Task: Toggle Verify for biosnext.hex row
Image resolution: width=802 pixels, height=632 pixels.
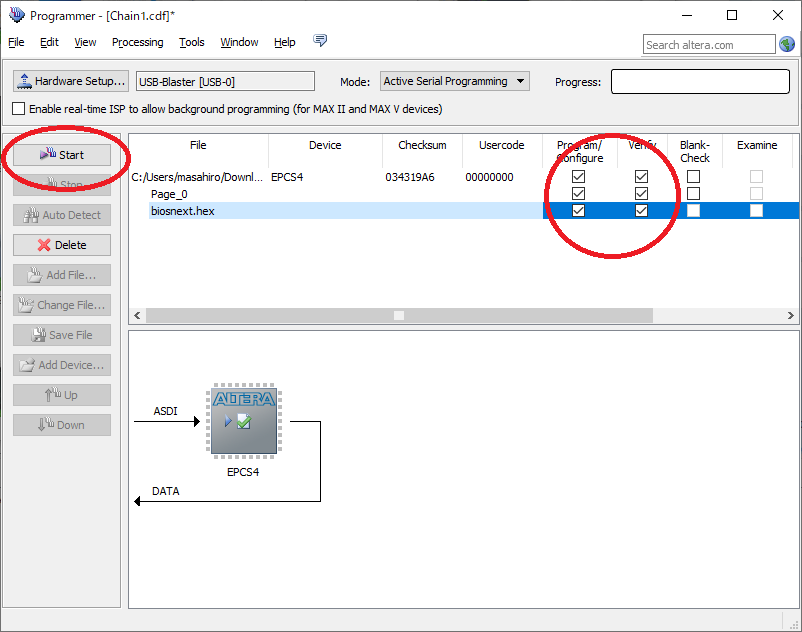Action: 641,211
